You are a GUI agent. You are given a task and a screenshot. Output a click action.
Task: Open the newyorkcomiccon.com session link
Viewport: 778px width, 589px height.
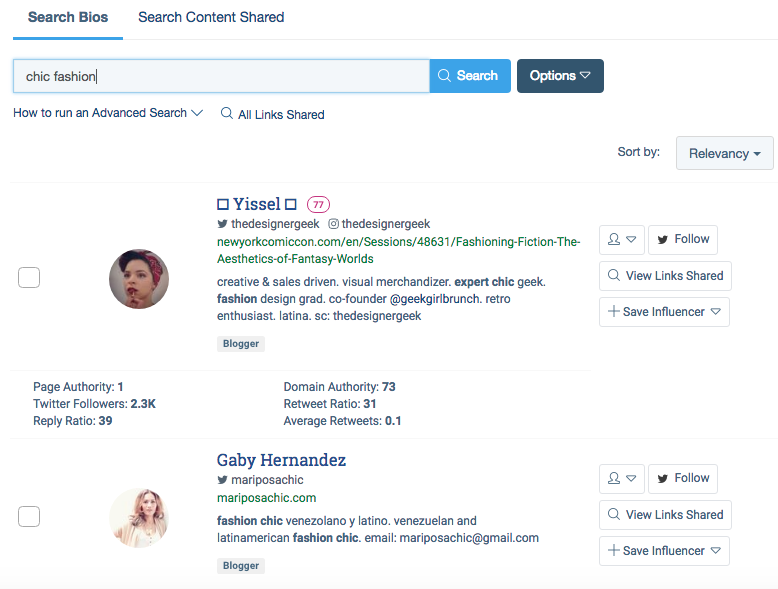coord(398,250)
